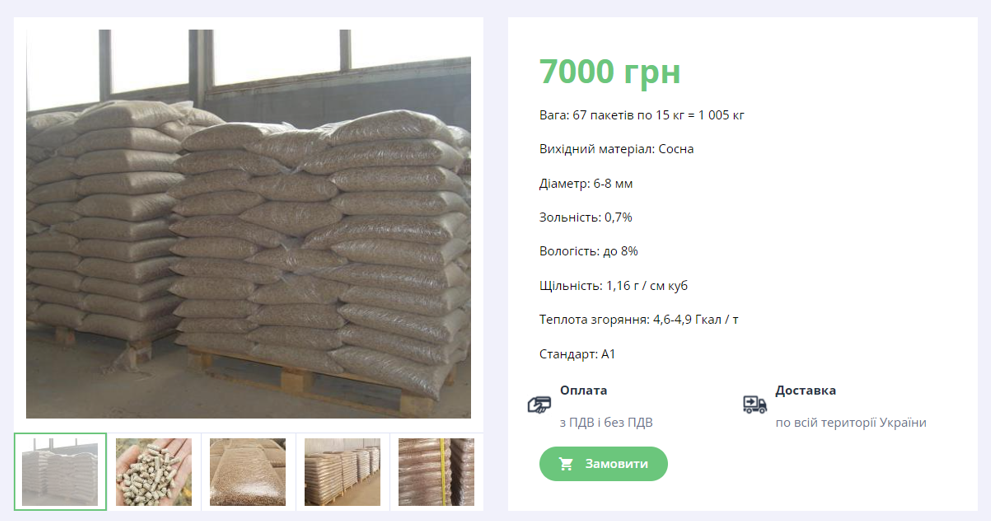Click the payment card icon near Оплата
This screenshot has height=521, width=991.
pos(539,405)
